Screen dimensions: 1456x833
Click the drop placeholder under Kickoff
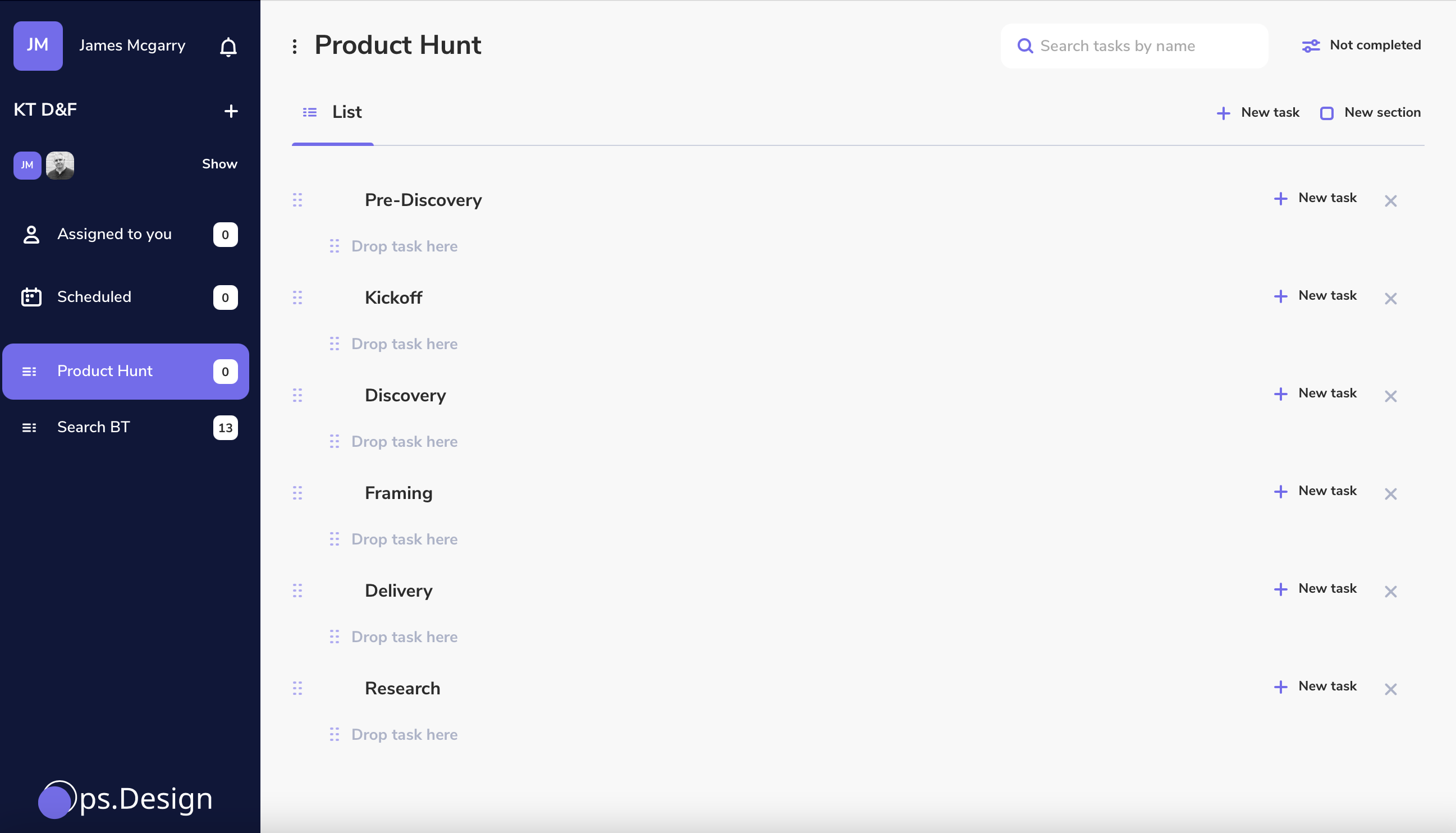coord(405,345)
